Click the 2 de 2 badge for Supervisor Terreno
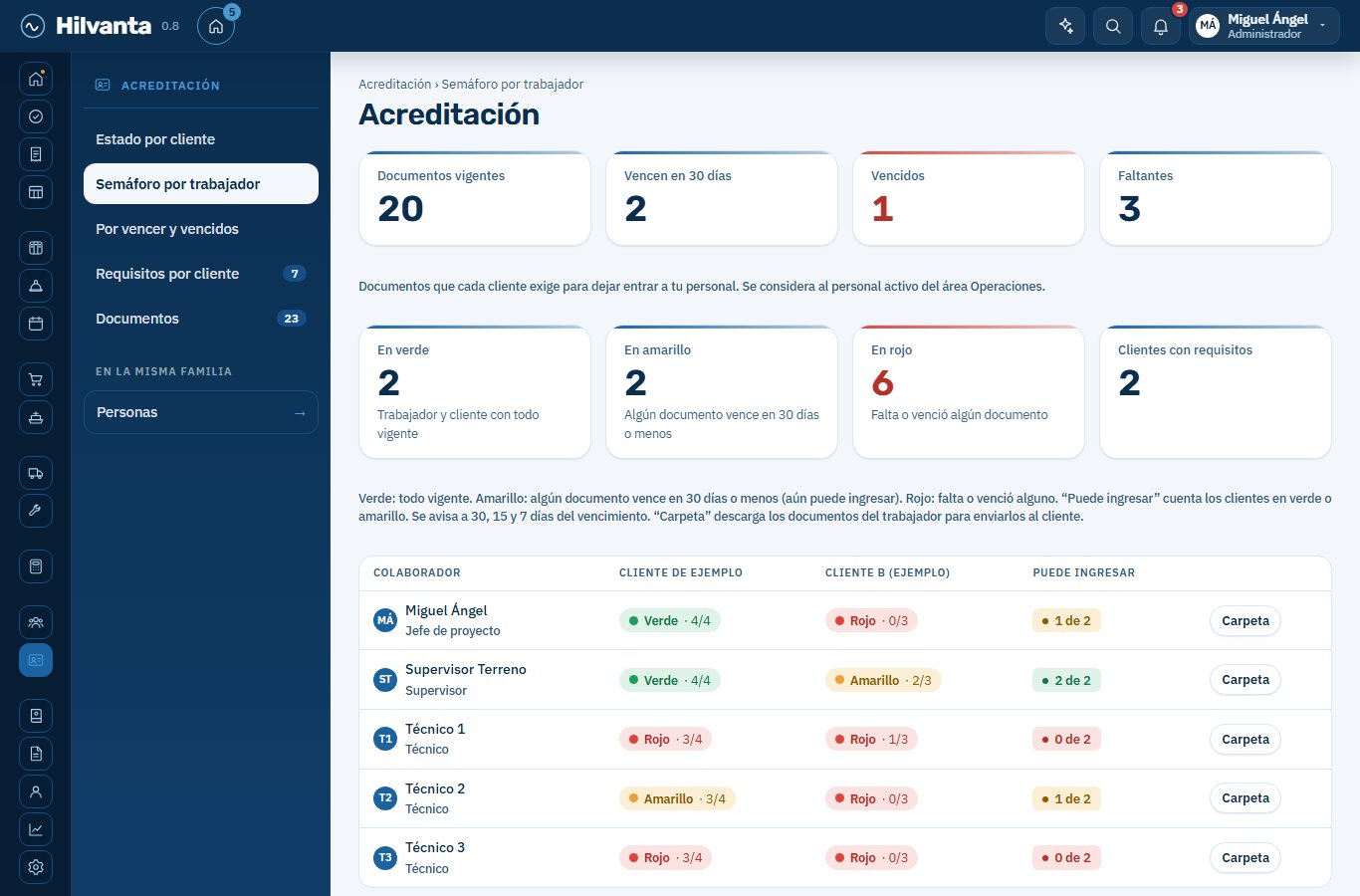Image resolution: width=1360 pixels, height=896 pixels. (x=1066, y=680)
